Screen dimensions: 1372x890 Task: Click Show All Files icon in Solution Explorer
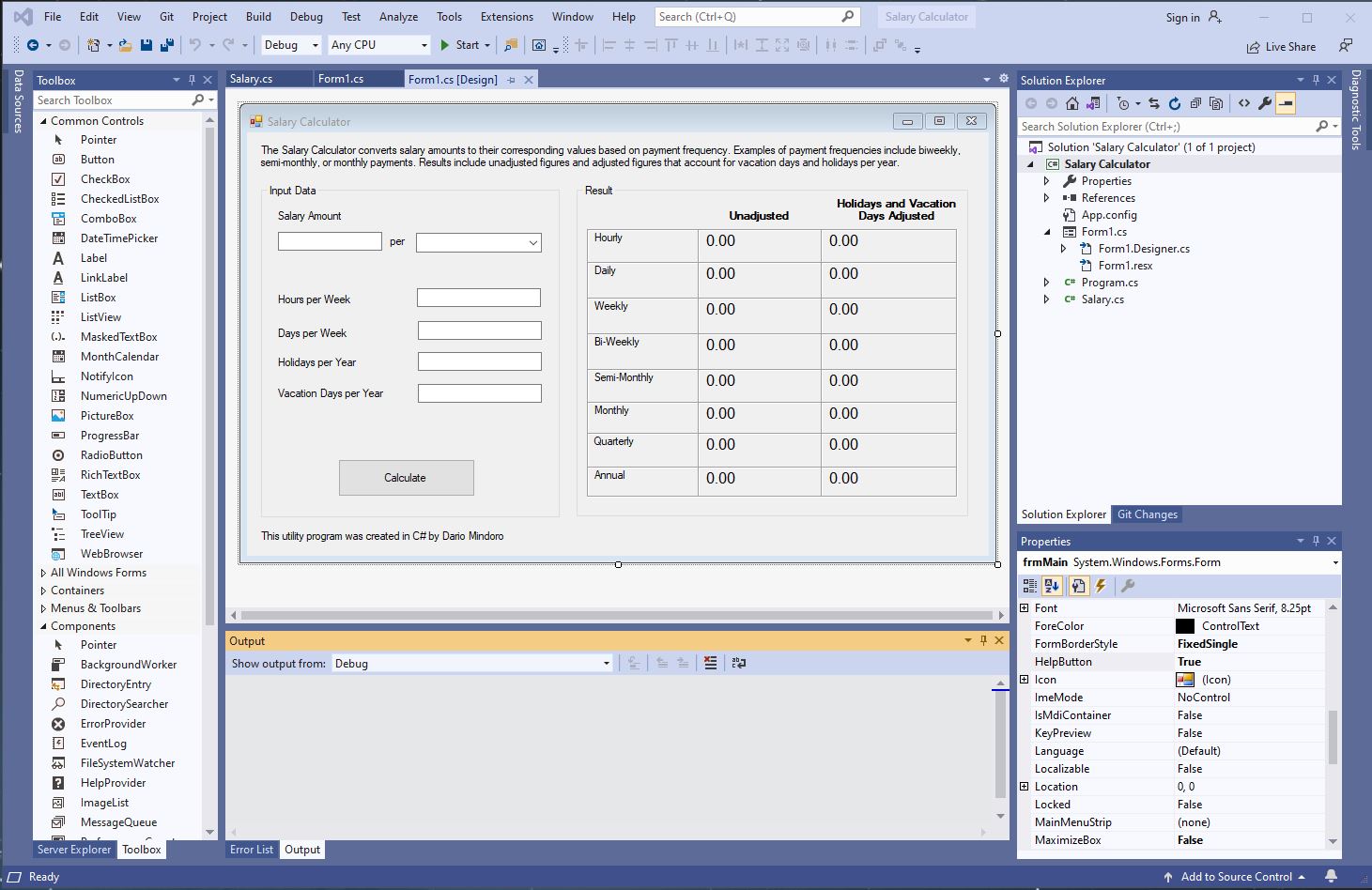[1216, 103]
